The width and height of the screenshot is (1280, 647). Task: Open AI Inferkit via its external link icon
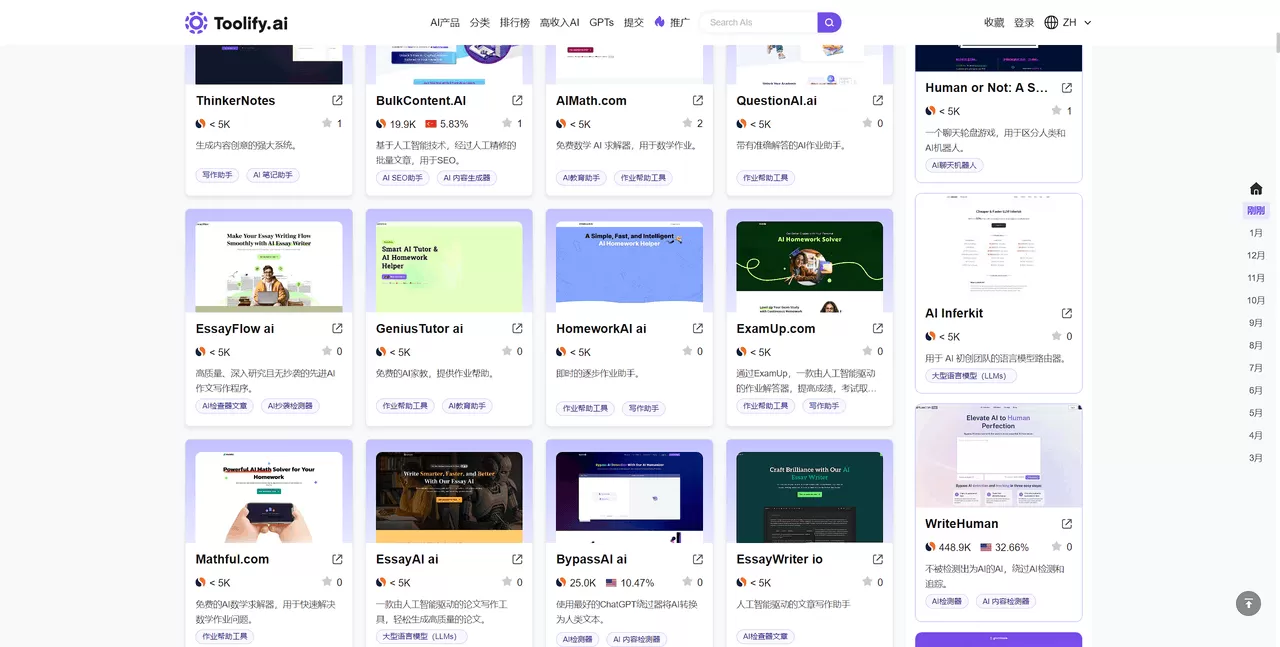[x=1066, y=313]
